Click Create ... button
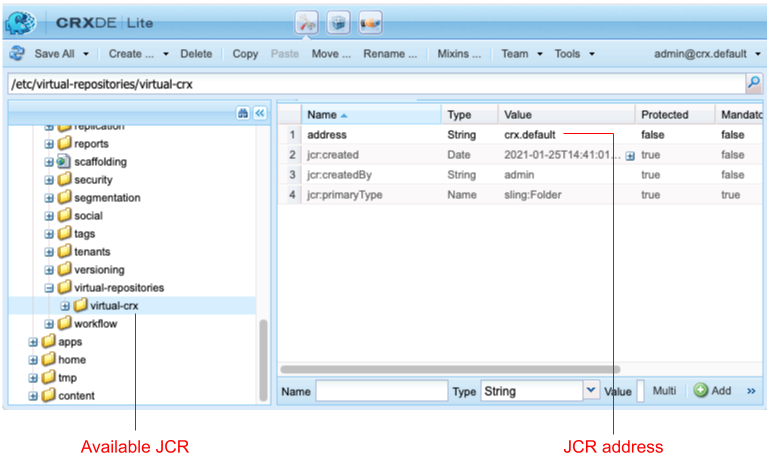The image size is (771, 468). (x=131, y=54)
